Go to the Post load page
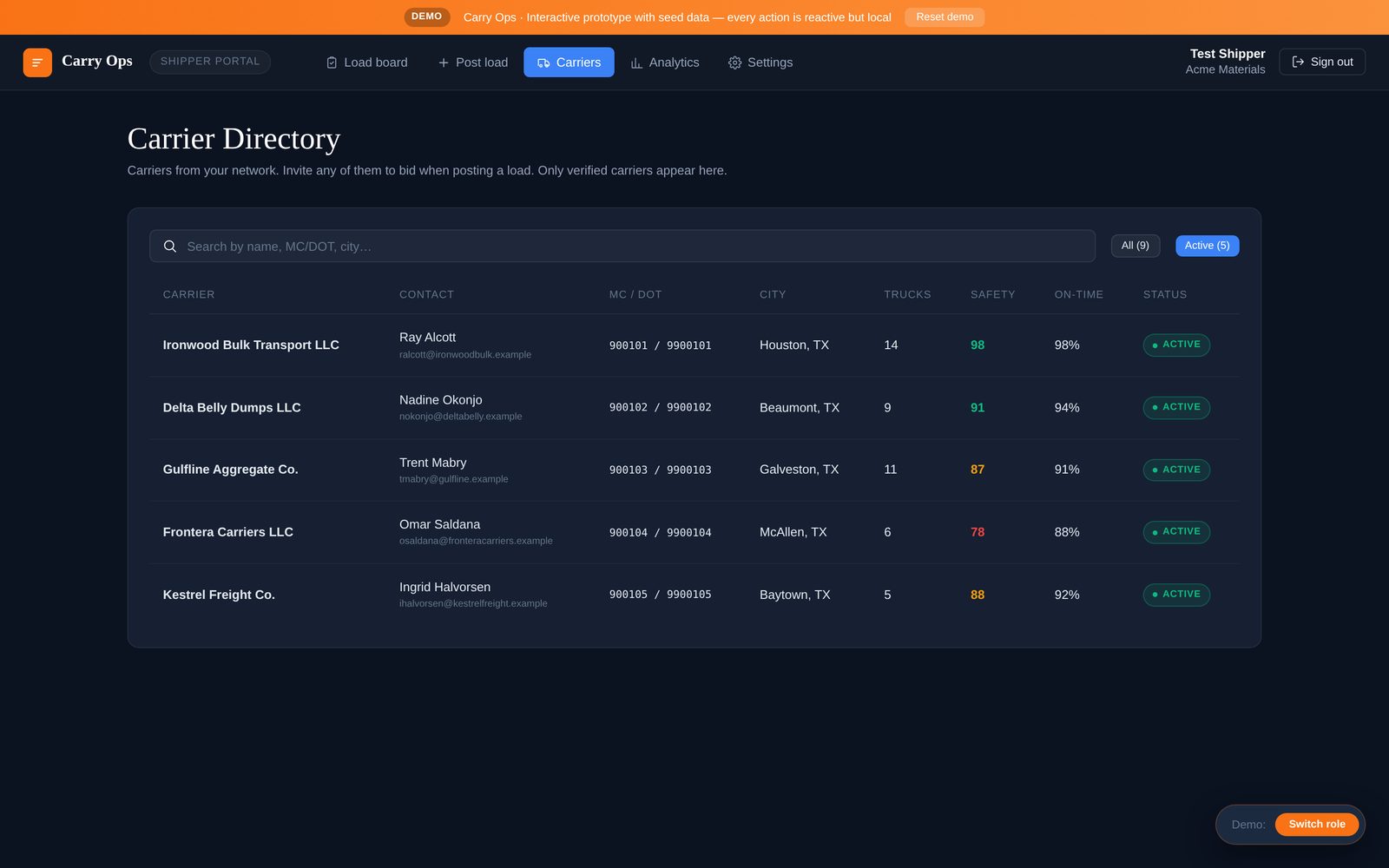Screen dimensions: 1389x868 point(473,62)
